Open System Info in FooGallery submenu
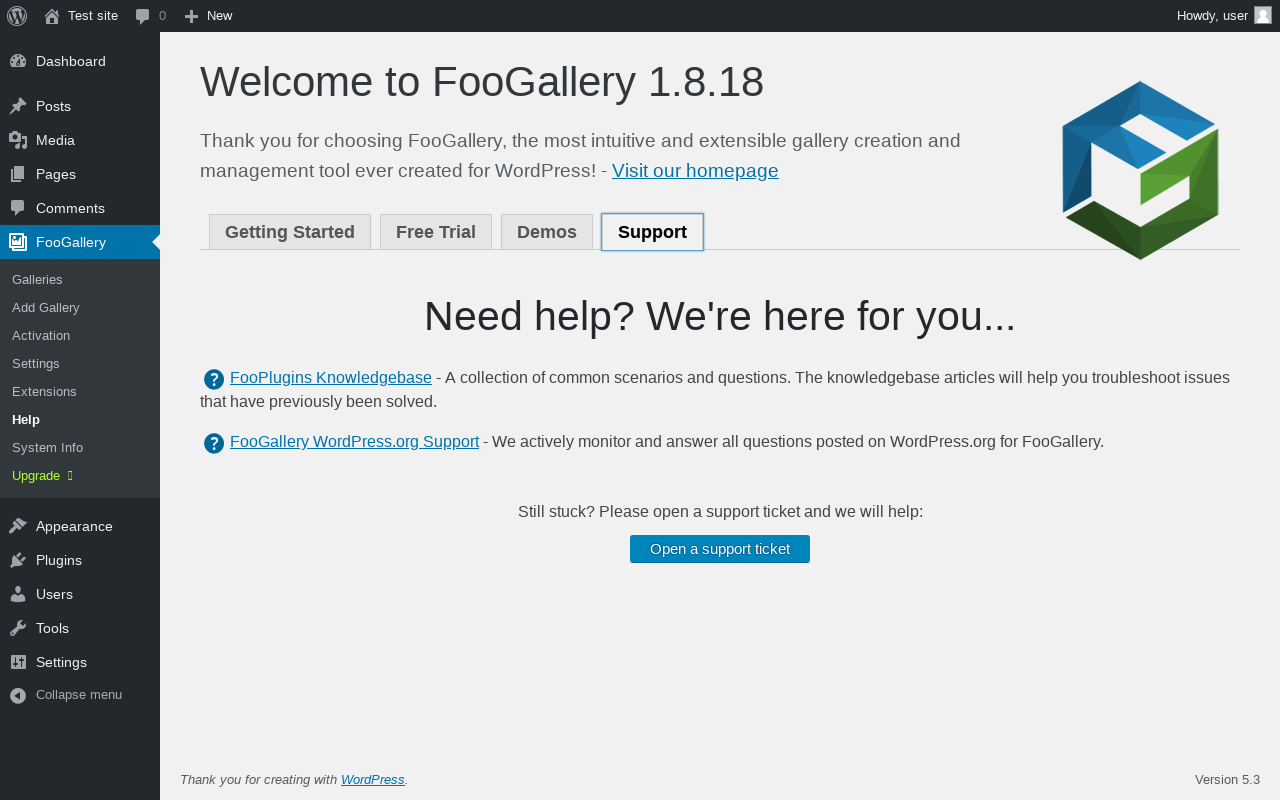The width and height of the screenshot is (1280, 800). coord(47,448)
